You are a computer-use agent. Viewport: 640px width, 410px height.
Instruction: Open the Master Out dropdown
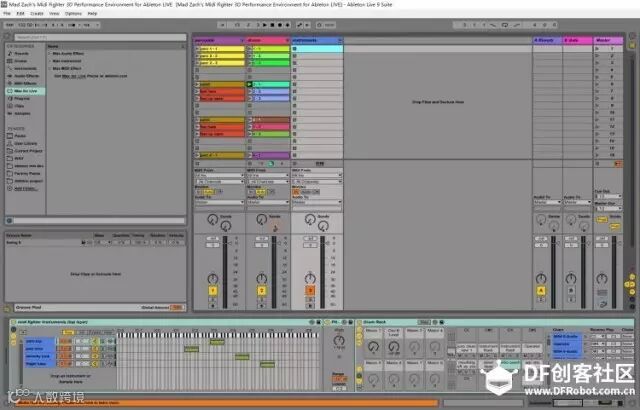pyautogui.click(x=608, y=208)
